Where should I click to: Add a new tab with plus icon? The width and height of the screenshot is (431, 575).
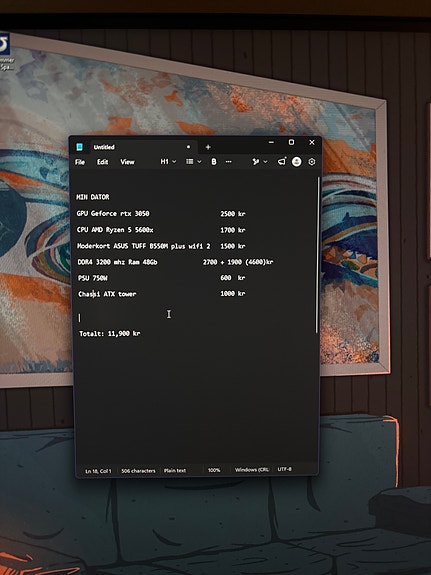point(208,147)
